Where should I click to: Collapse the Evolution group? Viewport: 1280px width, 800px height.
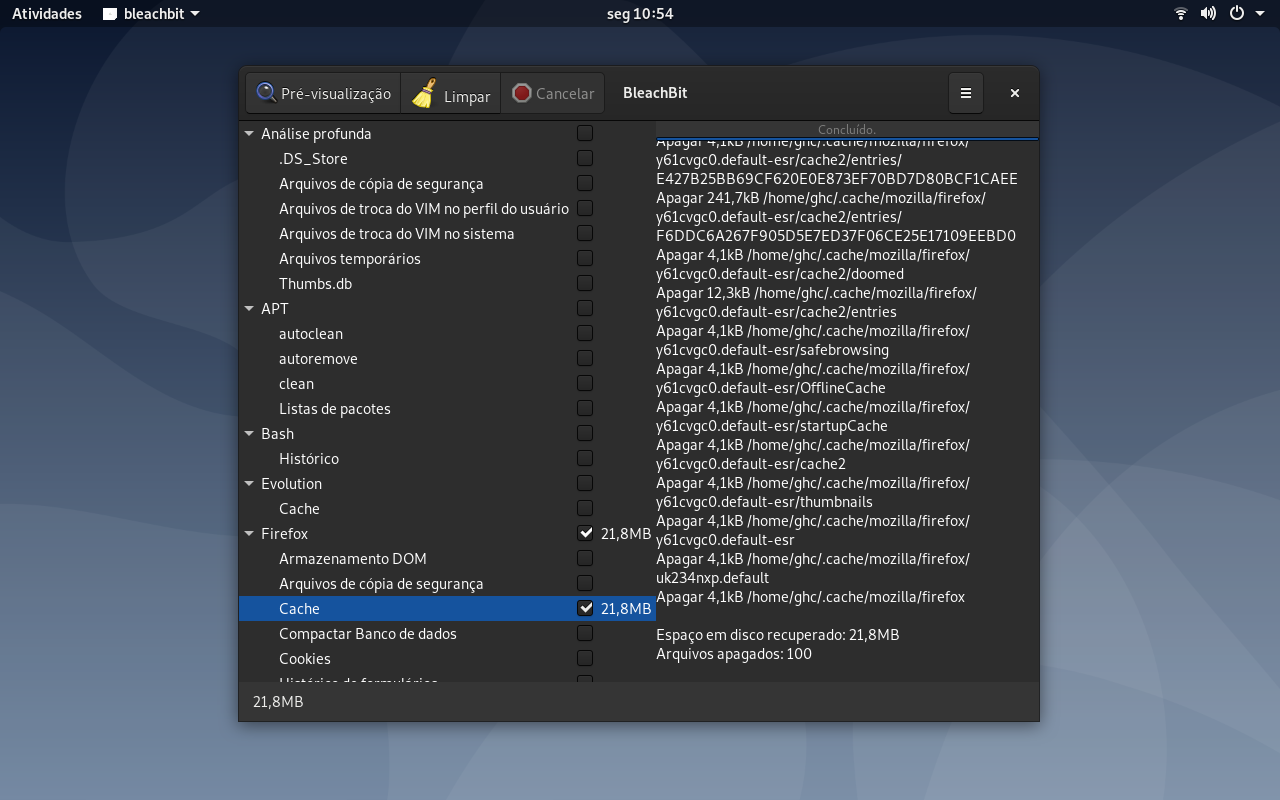[249, 483]
